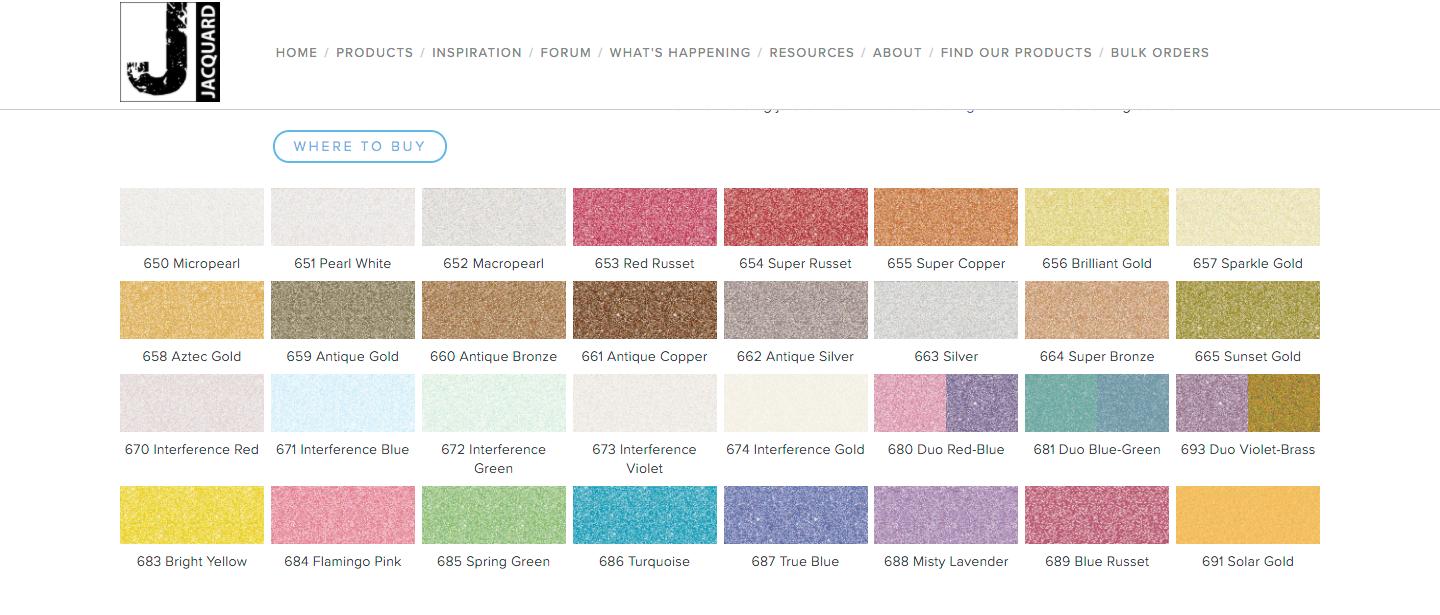Click the Where to Buy button
This screenshot has height=615, width=1440.
point(360,146)
